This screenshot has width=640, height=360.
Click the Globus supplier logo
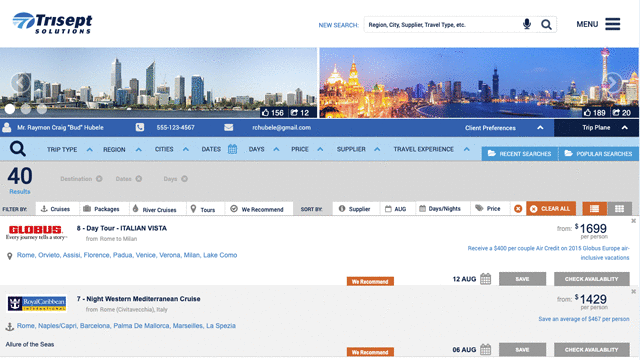36,232
